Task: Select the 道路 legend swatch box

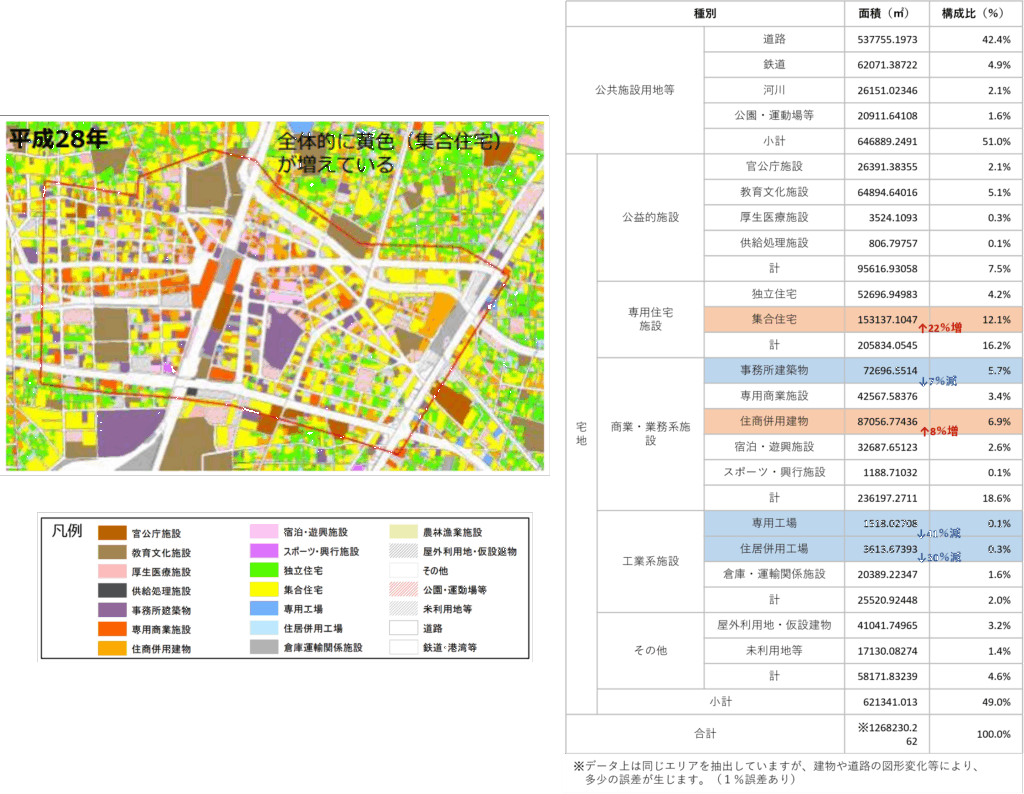Action: pos(404,628)
